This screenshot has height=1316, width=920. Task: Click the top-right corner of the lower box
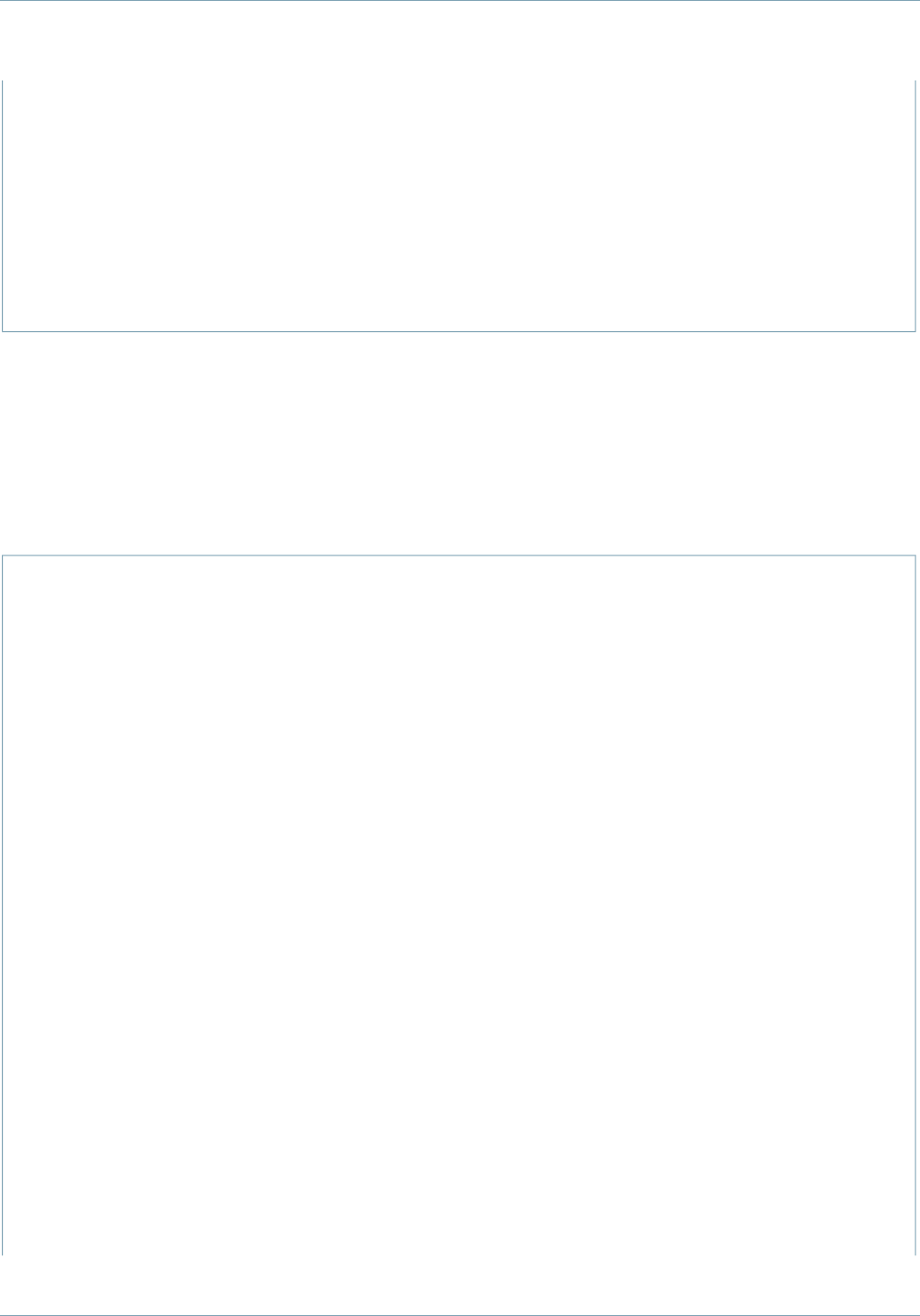[915, 557]
